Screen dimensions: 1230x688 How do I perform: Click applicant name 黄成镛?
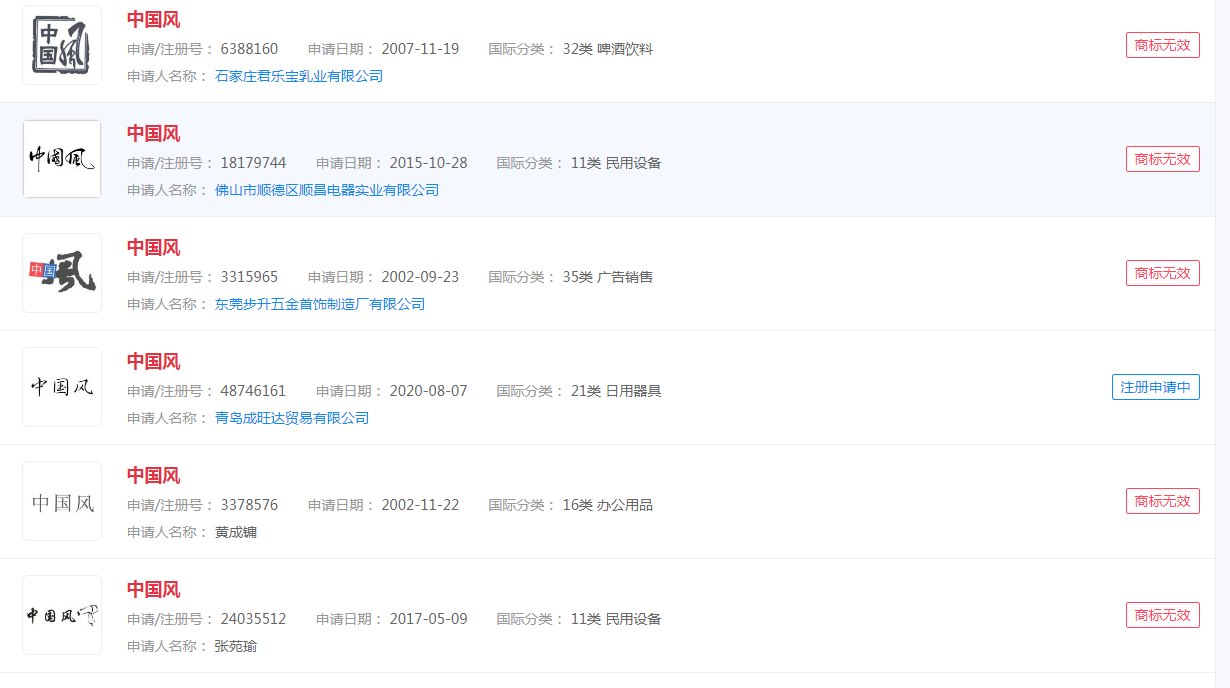236,532
